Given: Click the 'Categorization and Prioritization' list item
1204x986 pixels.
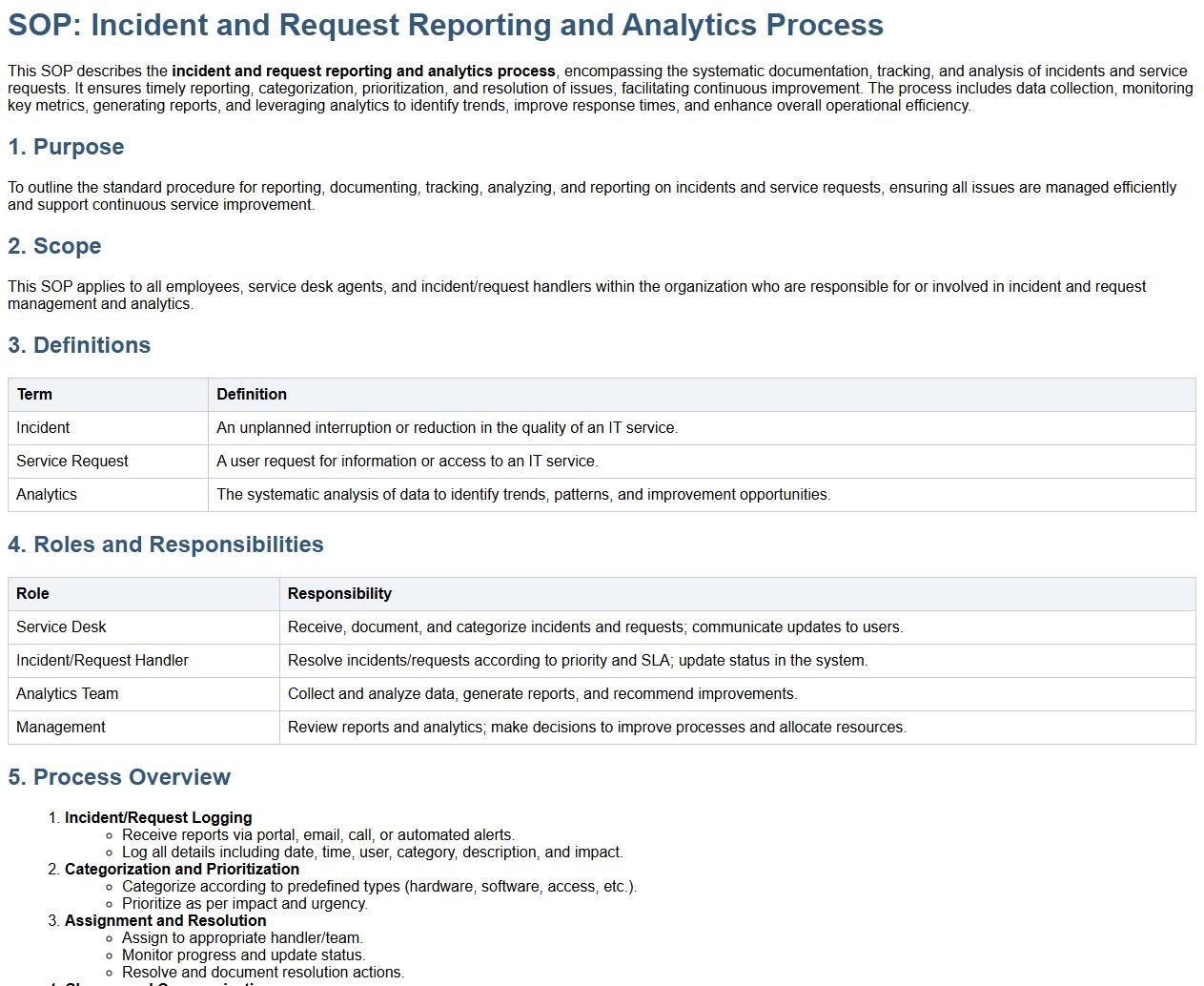Looking at the screenshot, I should coord(182,870).
